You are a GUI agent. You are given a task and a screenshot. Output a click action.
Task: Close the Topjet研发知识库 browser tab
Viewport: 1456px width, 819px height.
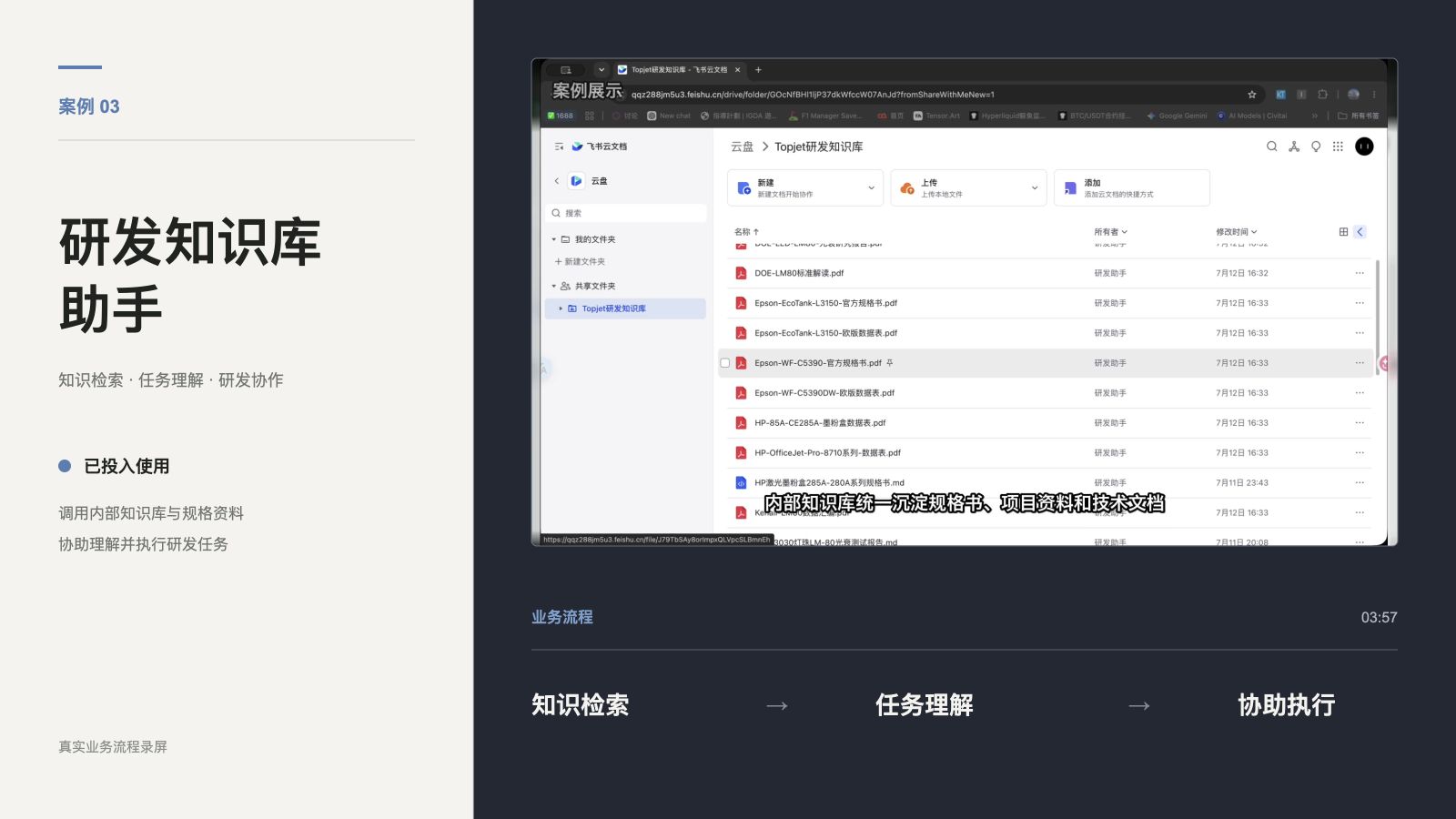point(738,70)
